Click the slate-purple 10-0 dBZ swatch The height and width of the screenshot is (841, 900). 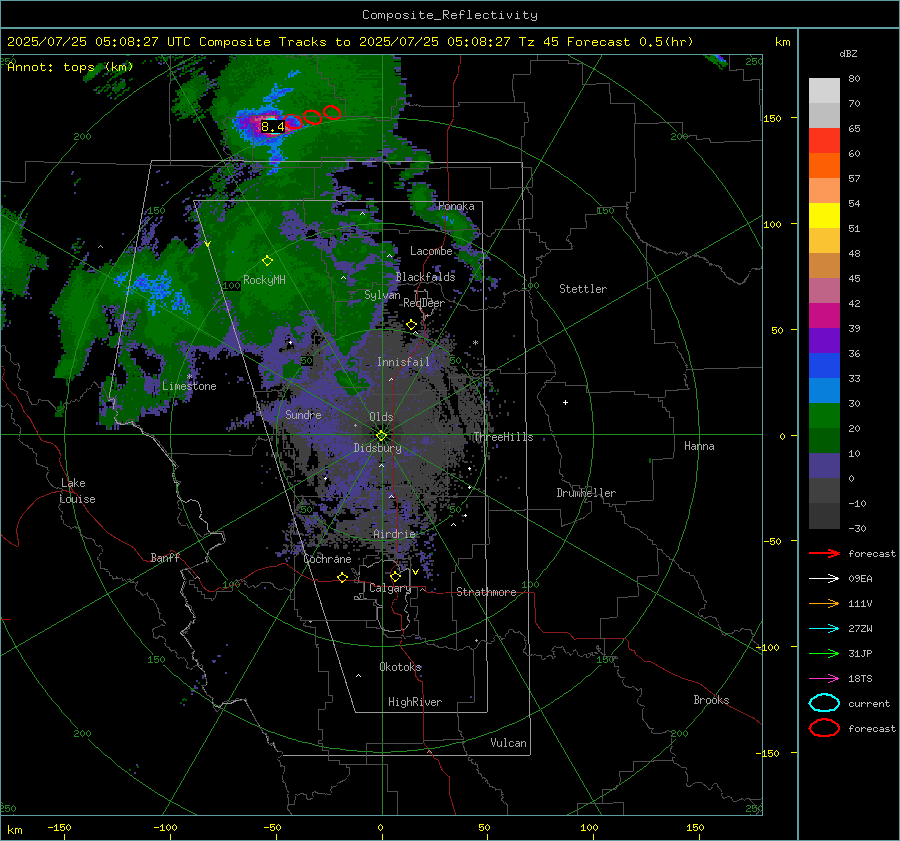pyautogui.click(x=824, y=466)
